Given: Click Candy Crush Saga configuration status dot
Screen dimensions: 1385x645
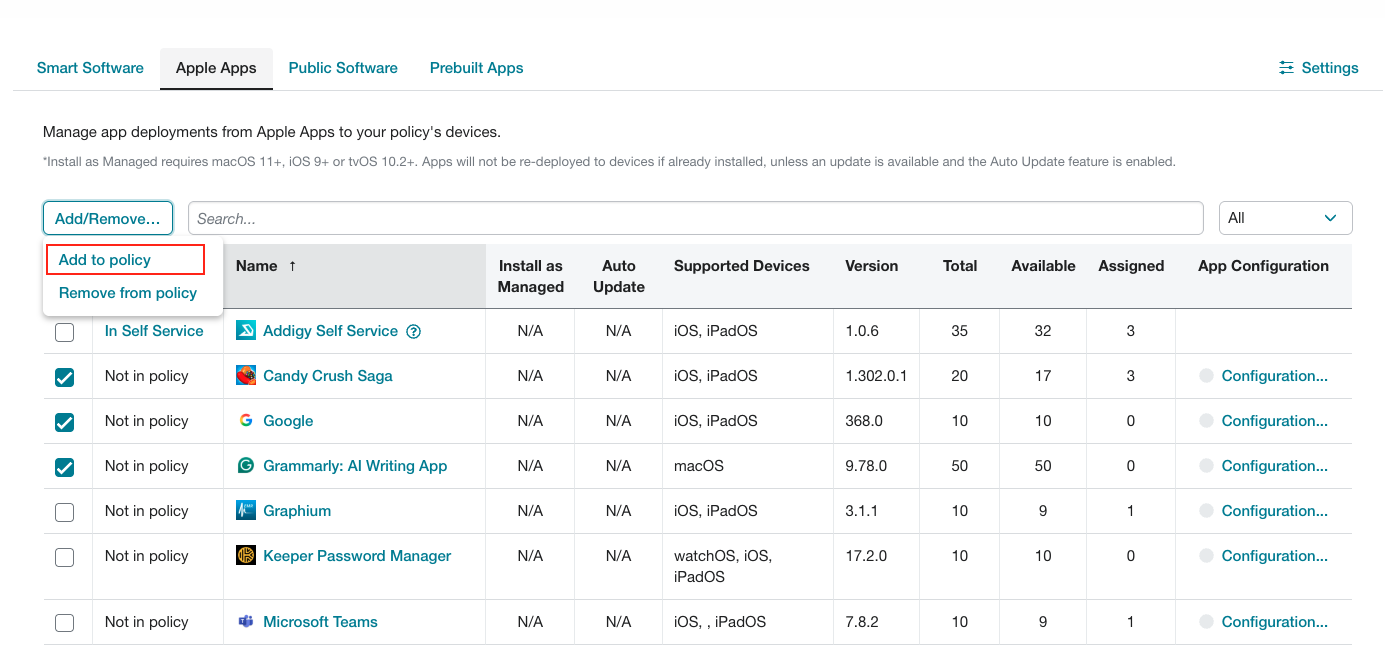Looking at the screenshot, I should [1206, 376].
